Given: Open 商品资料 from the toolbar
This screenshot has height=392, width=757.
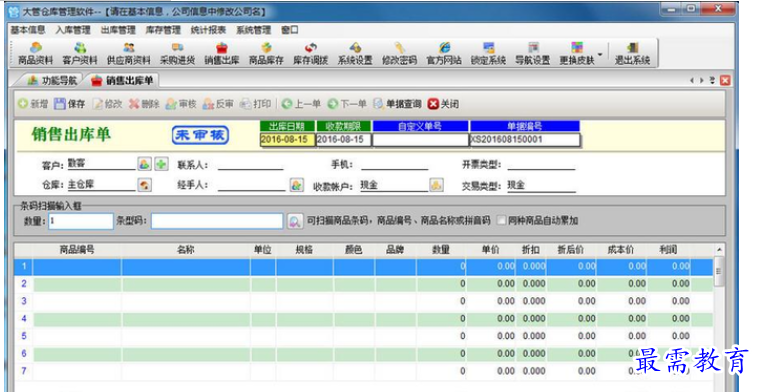Looking at the screenshot, I should click(x=35, y=54).
